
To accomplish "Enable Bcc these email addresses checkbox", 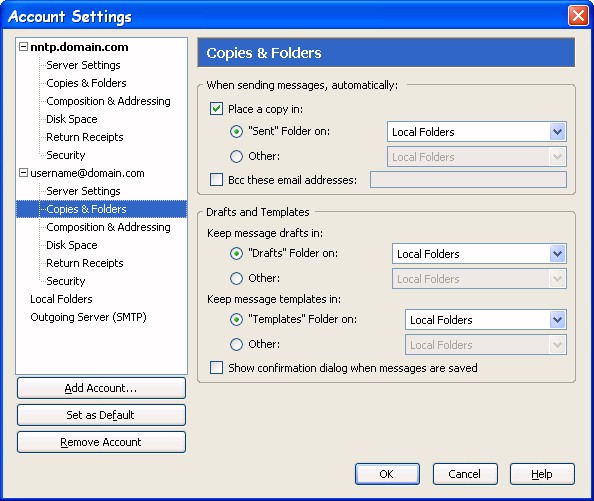I will pos(216,179).
